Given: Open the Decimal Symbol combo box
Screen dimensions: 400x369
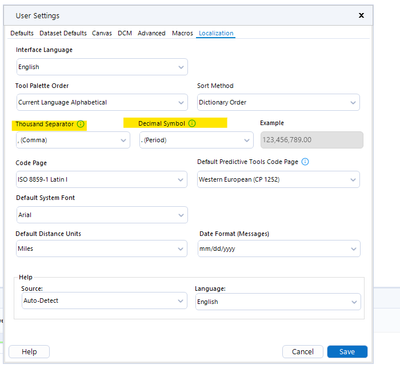Looking at the screenshot, I should [x=196, y=140].
